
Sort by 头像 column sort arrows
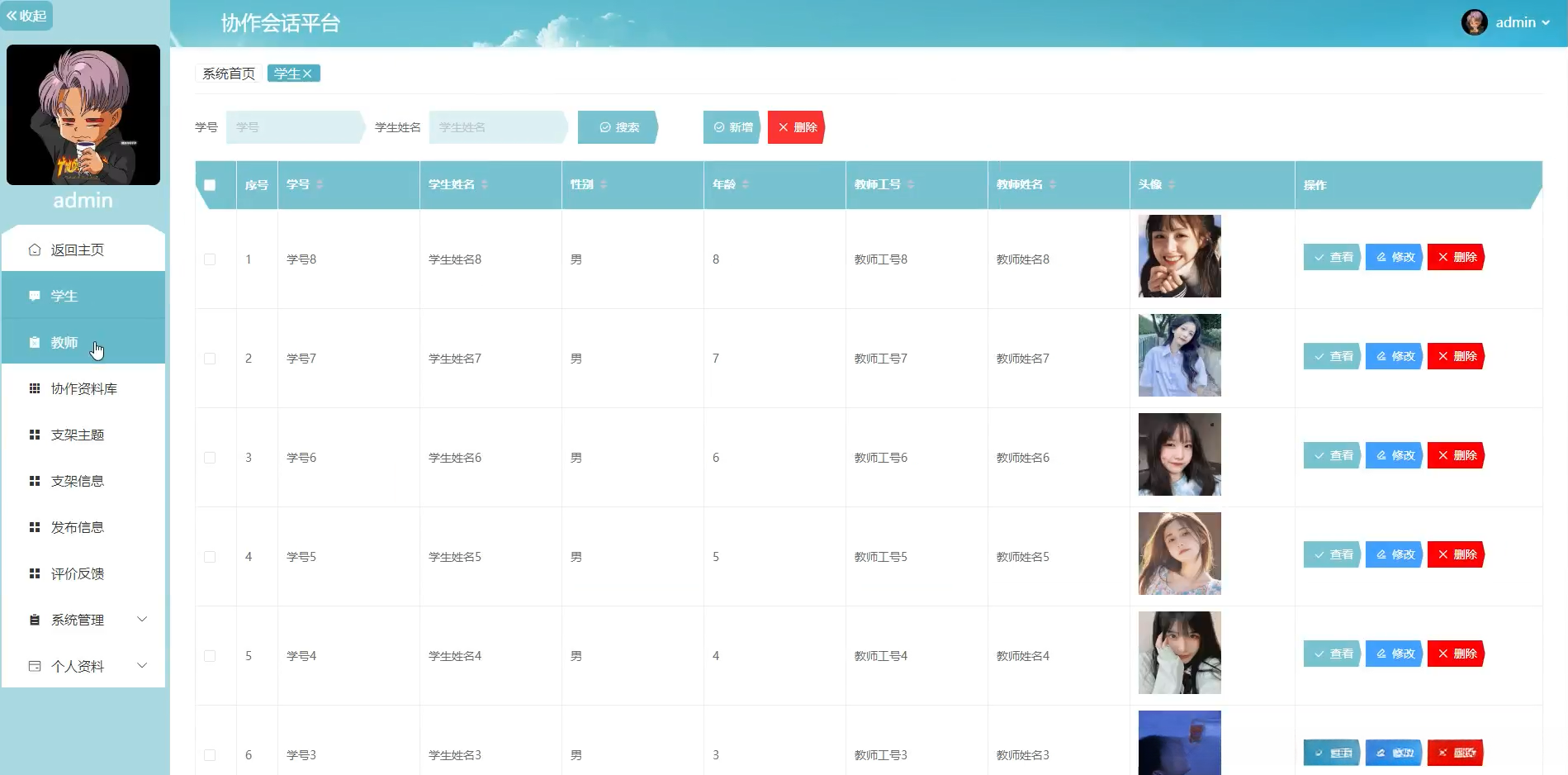point(1172,184)
